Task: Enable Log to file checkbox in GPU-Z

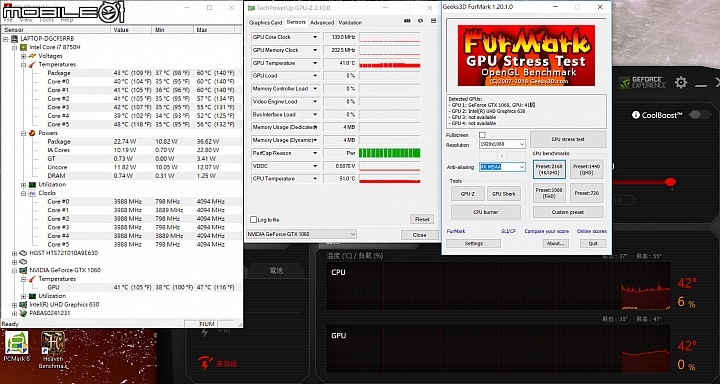Action: tap(253, 220)
